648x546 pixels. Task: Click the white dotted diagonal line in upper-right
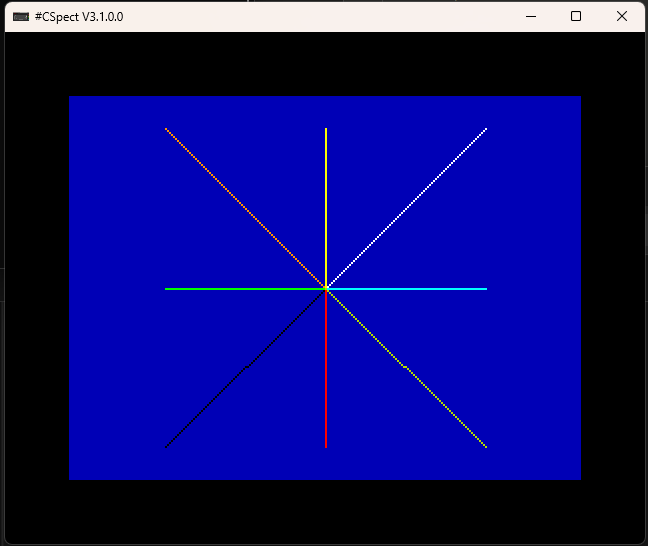pos(407,208)
